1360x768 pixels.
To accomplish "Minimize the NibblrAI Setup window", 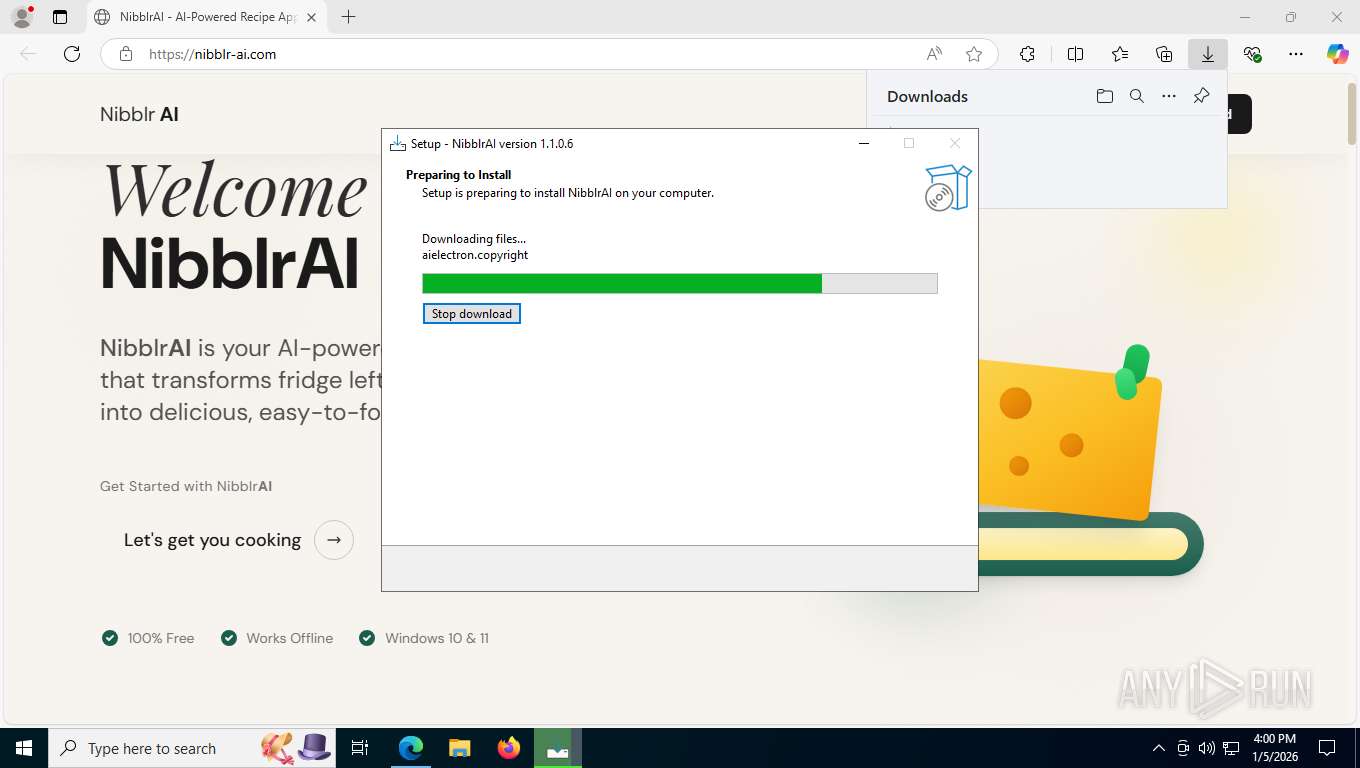I will [x=864, y=143].
